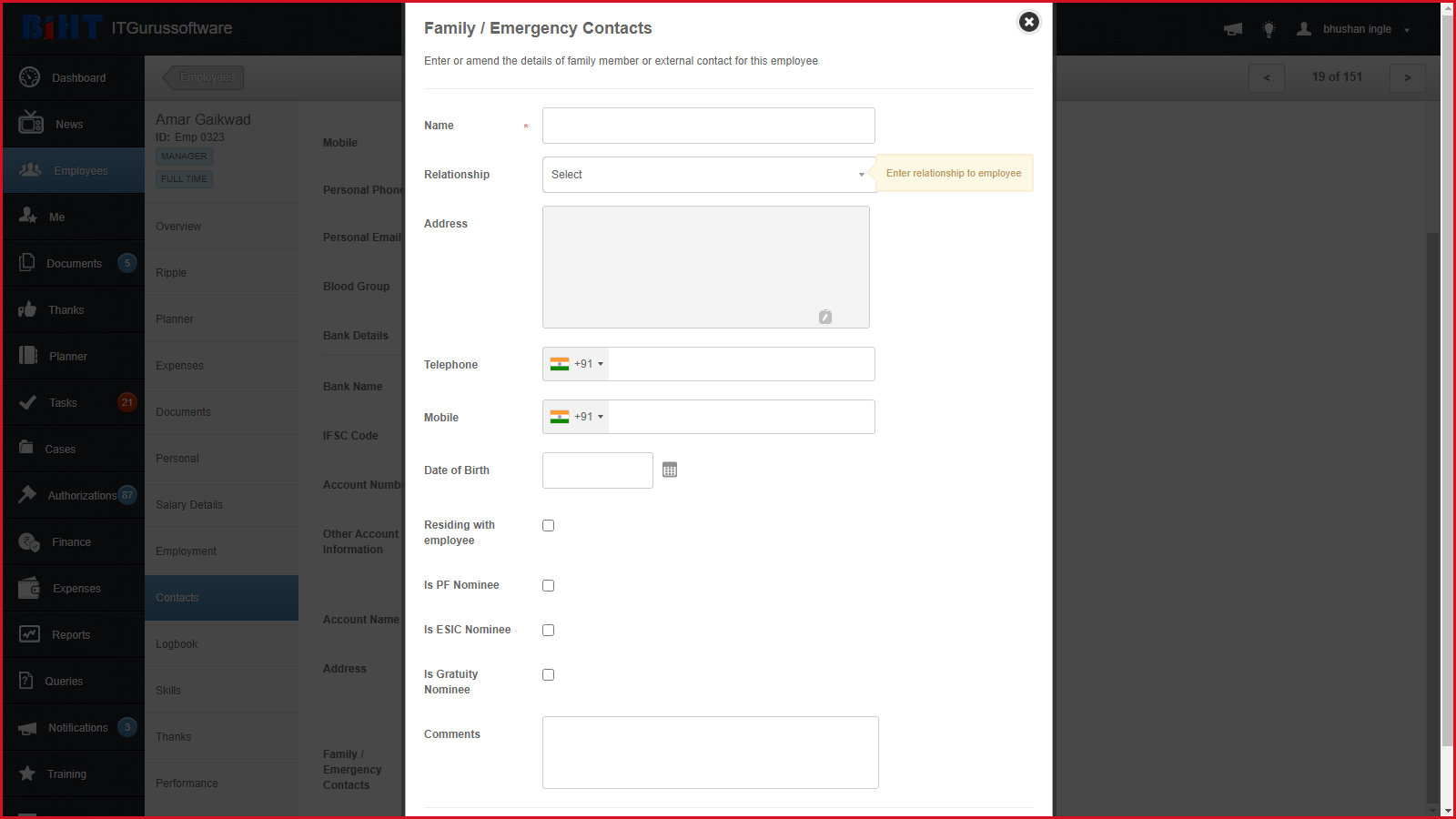Check the Is ESIC Nominee checkbox
The image size is (1456, 819).
point(548,630)
